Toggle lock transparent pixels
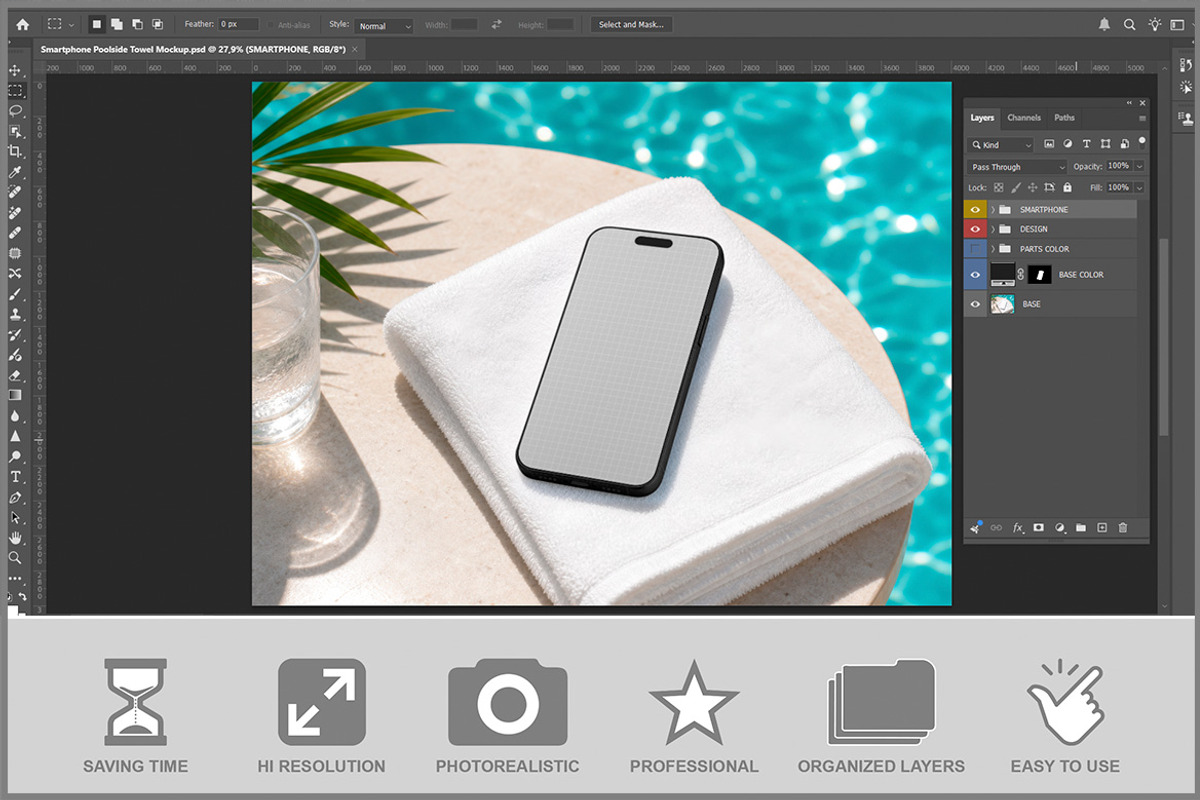The width and height of the screenshot is (1200, 800). coord(998,187)
